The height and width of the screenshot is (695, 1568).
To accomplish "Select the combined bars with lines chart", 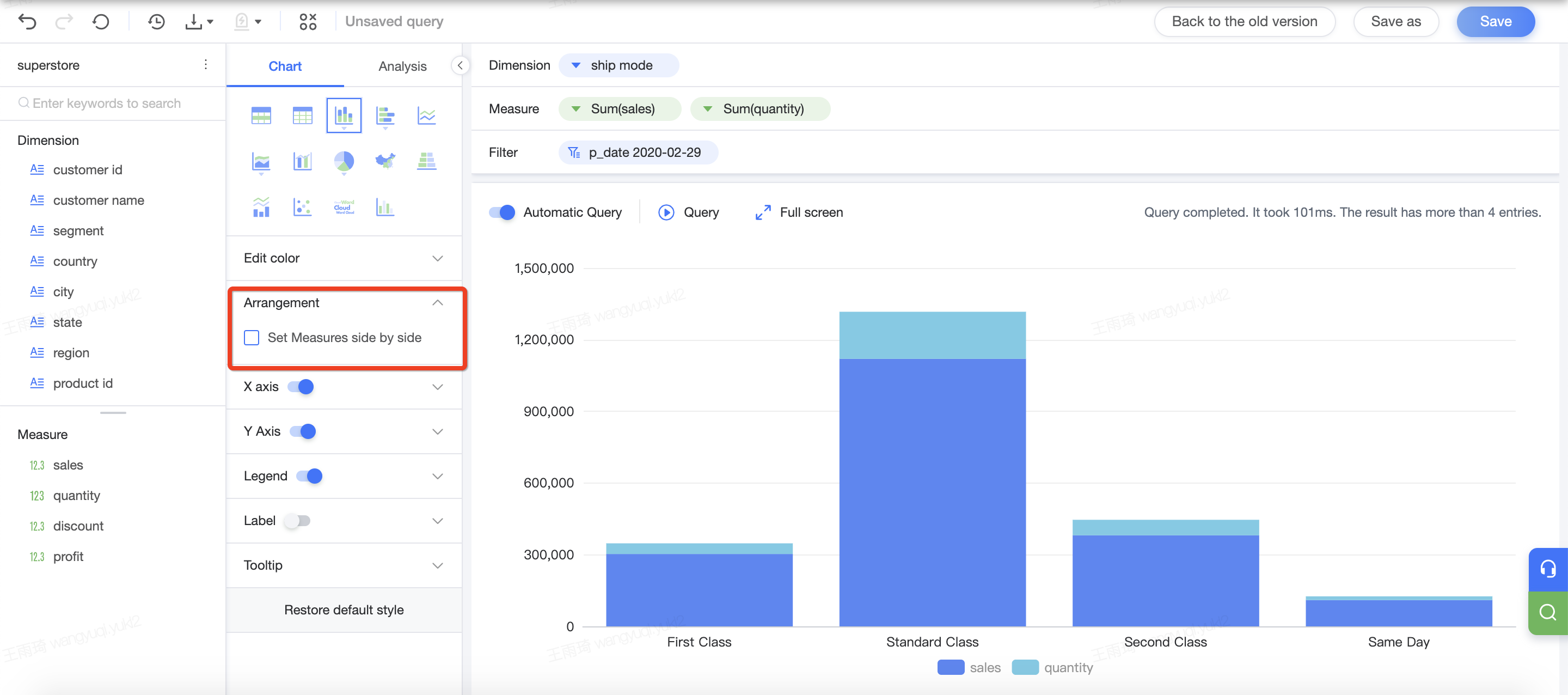I will click(x=261, y=207).
